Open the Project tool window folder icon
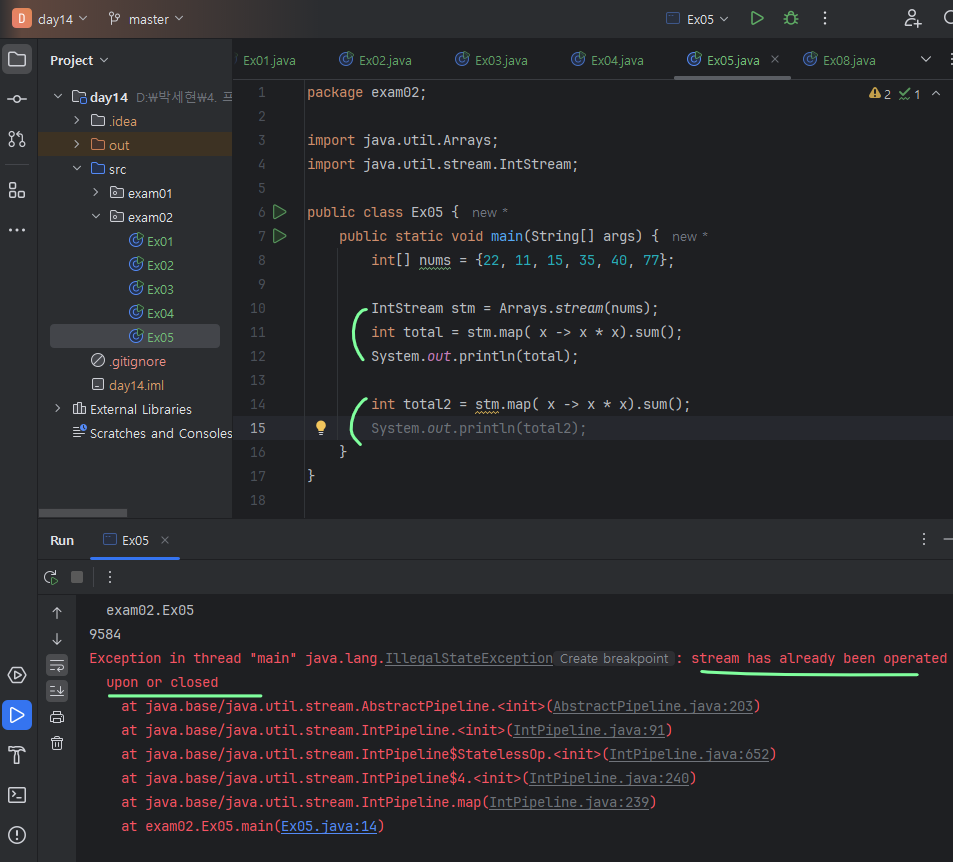Viewport: 953px width, 862px height. (x=17, y=60)
